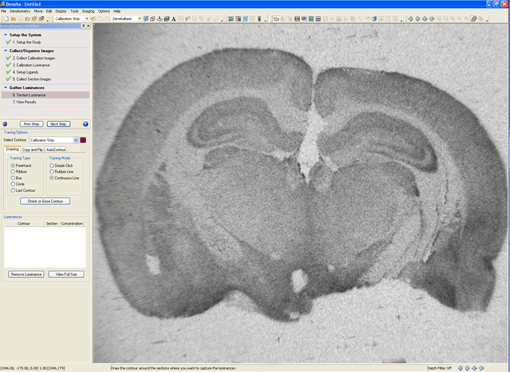This screenshot has width=510, height=372.
Task: Click the fourth blue diamond move icon in top toolbar
Action: [432, 19]
